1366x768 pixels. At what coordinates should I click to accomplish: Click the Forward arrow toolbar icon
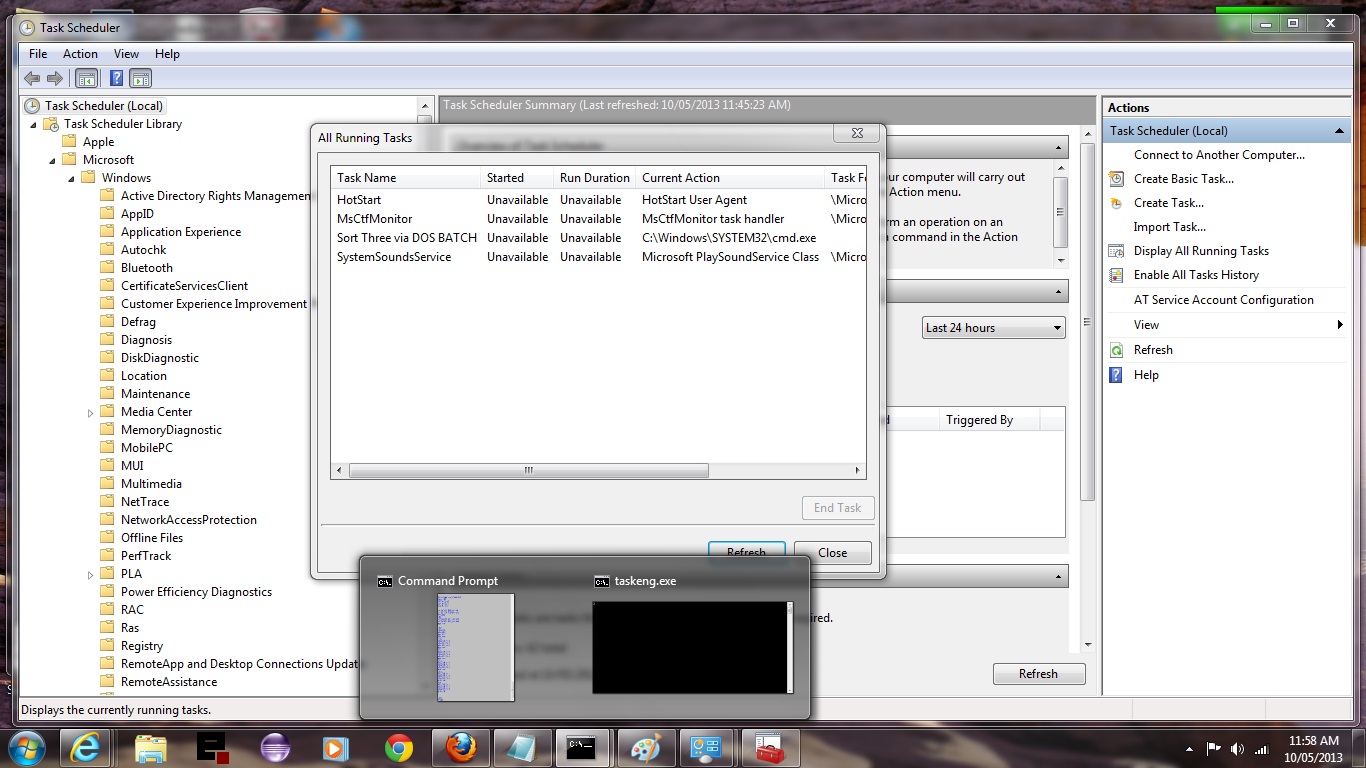[x=55, y=78]
